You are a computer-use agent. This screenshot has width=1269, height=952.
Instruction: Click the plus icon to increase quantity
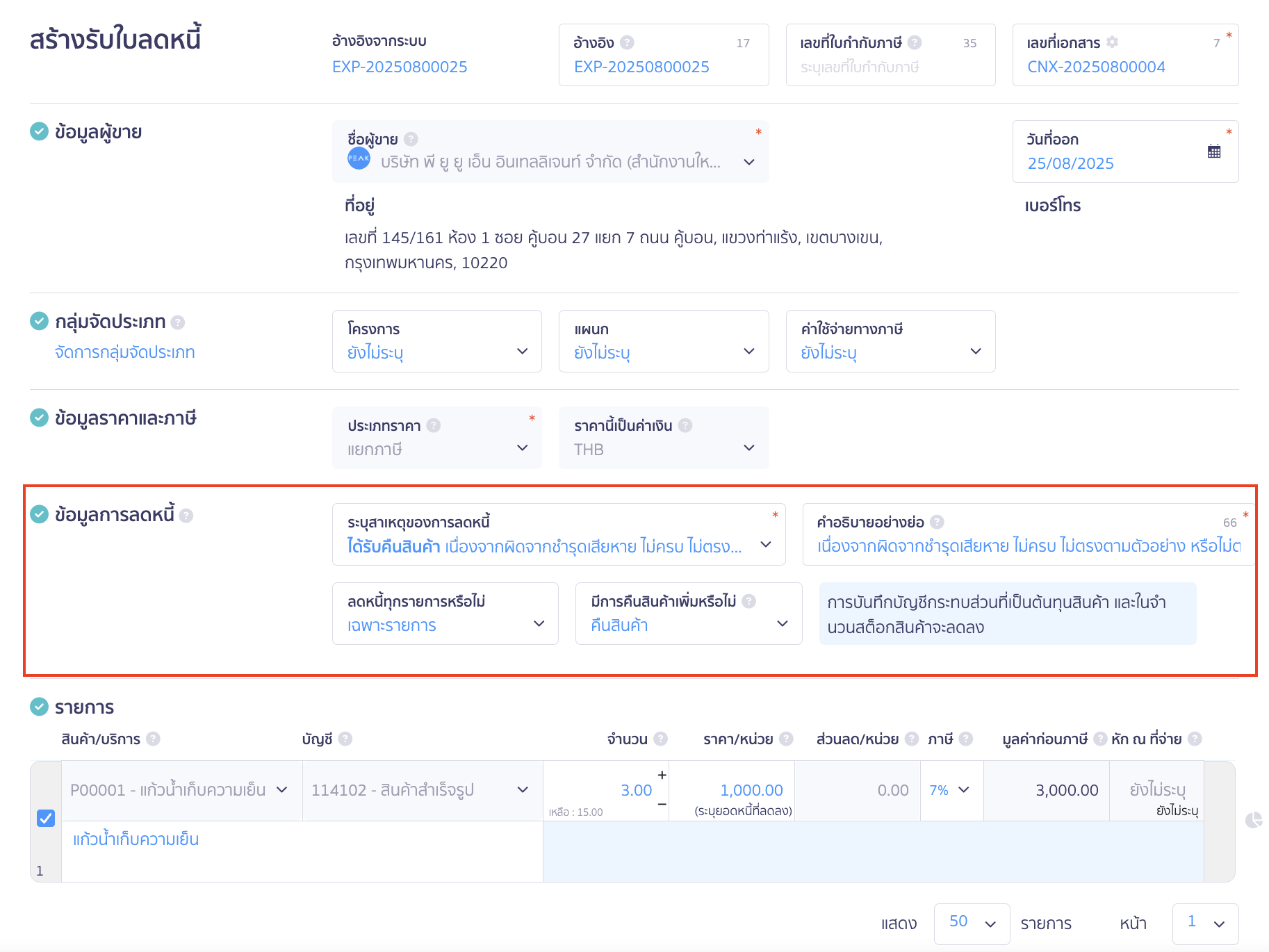coord(662,775)
